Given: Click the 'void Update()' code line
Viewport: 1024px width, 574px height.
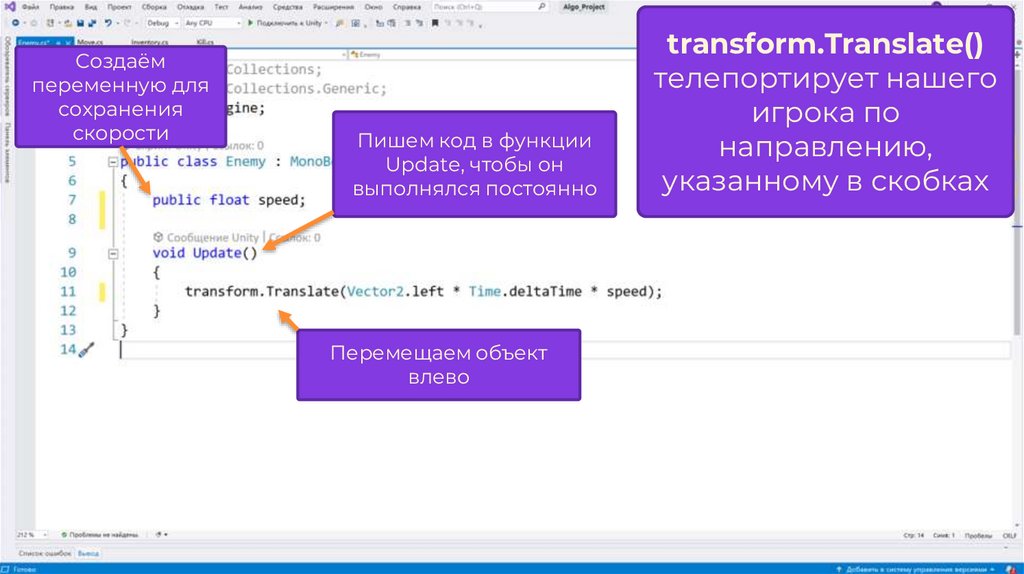Looking at the screenshot, I should coord(205,253).
